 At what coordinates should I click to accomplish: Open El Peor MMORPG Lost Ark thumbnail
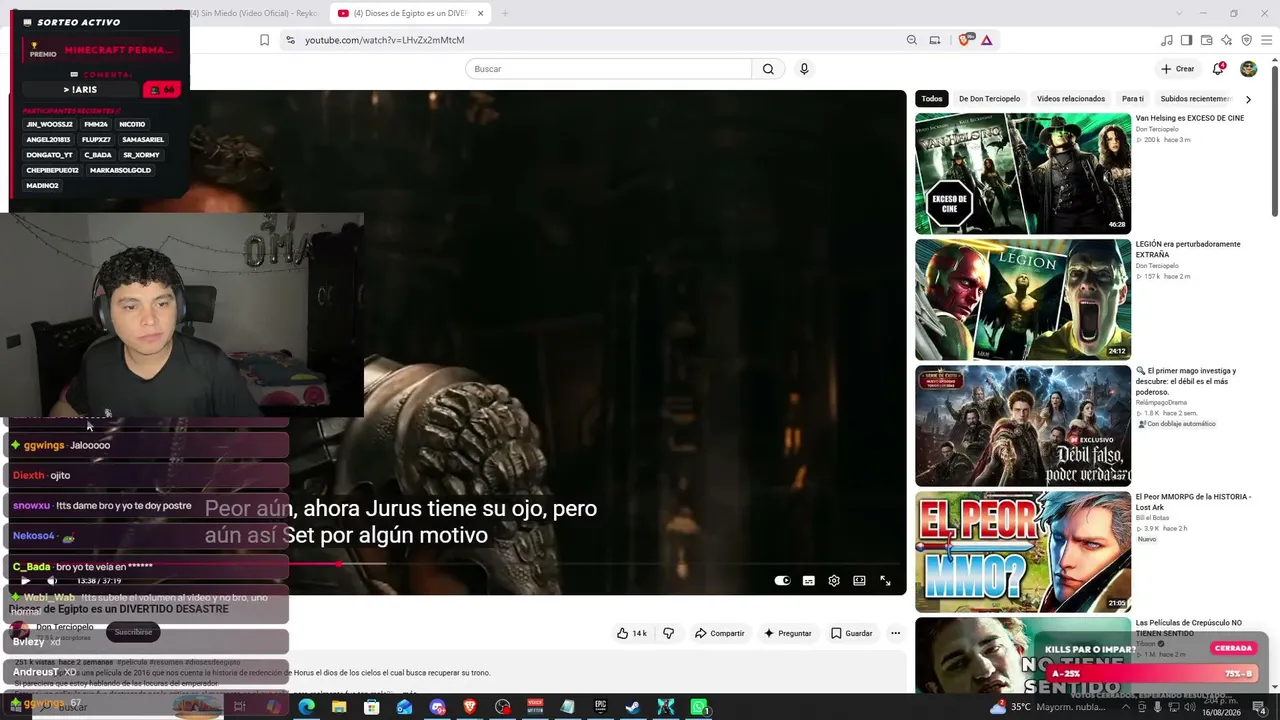1023,551
